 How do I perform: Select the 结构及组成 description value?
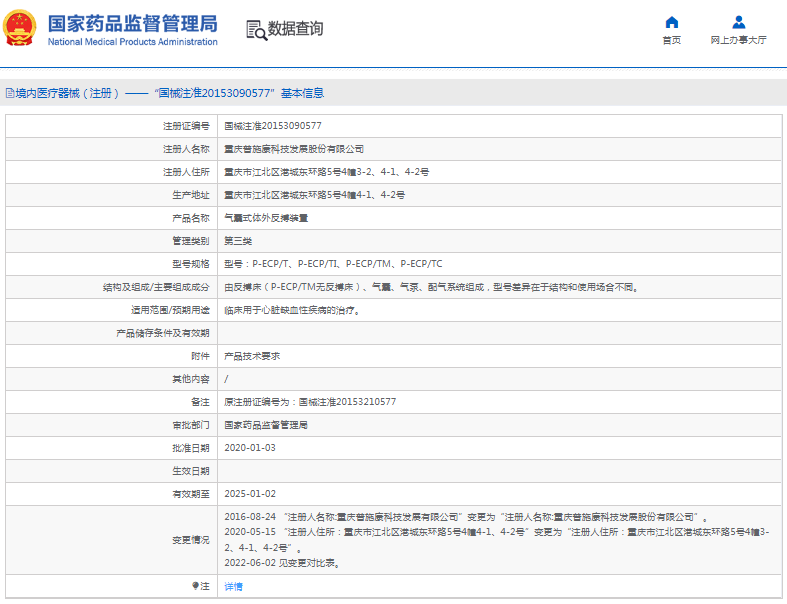(431, 287)
